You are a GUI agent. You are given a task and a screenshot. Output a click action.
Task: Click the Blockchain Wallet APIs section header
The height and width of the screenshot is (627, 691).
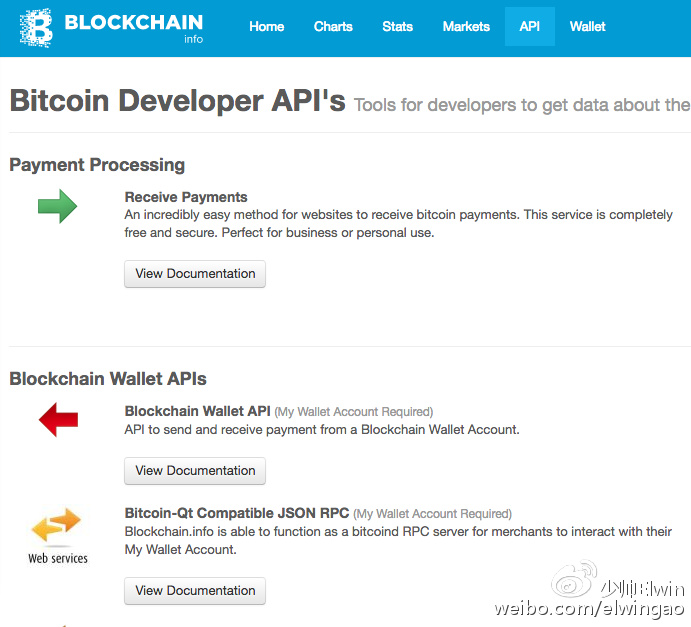tap(108, 378)
